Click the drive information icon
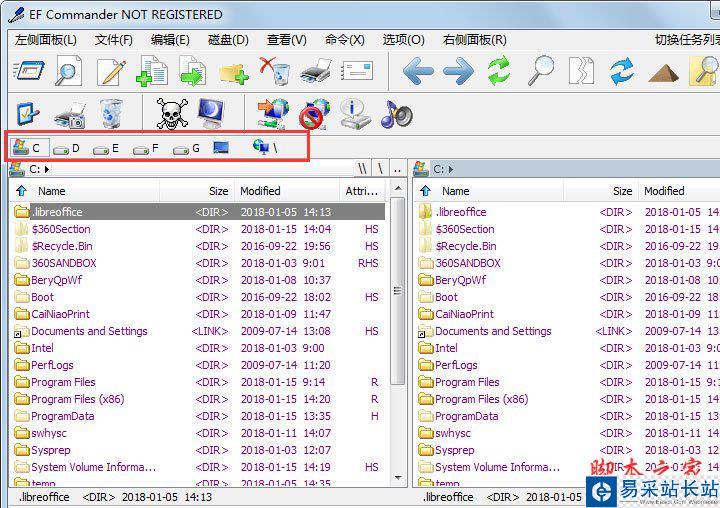 [355, 114]
